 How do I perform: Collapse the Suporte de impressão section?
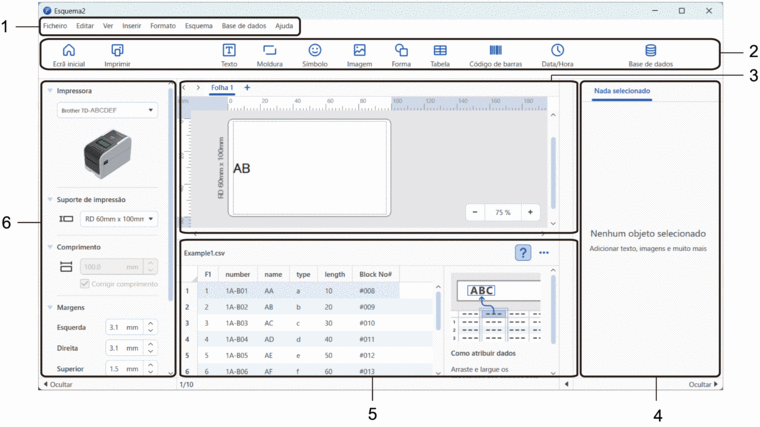coord(50,199)
